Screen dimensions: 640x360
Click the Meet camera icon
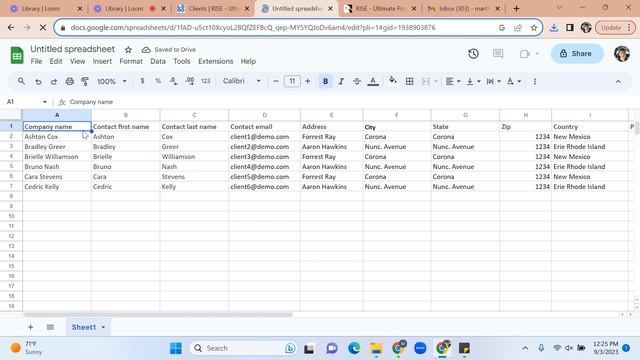pyautogui.click(x=524, y=53)
